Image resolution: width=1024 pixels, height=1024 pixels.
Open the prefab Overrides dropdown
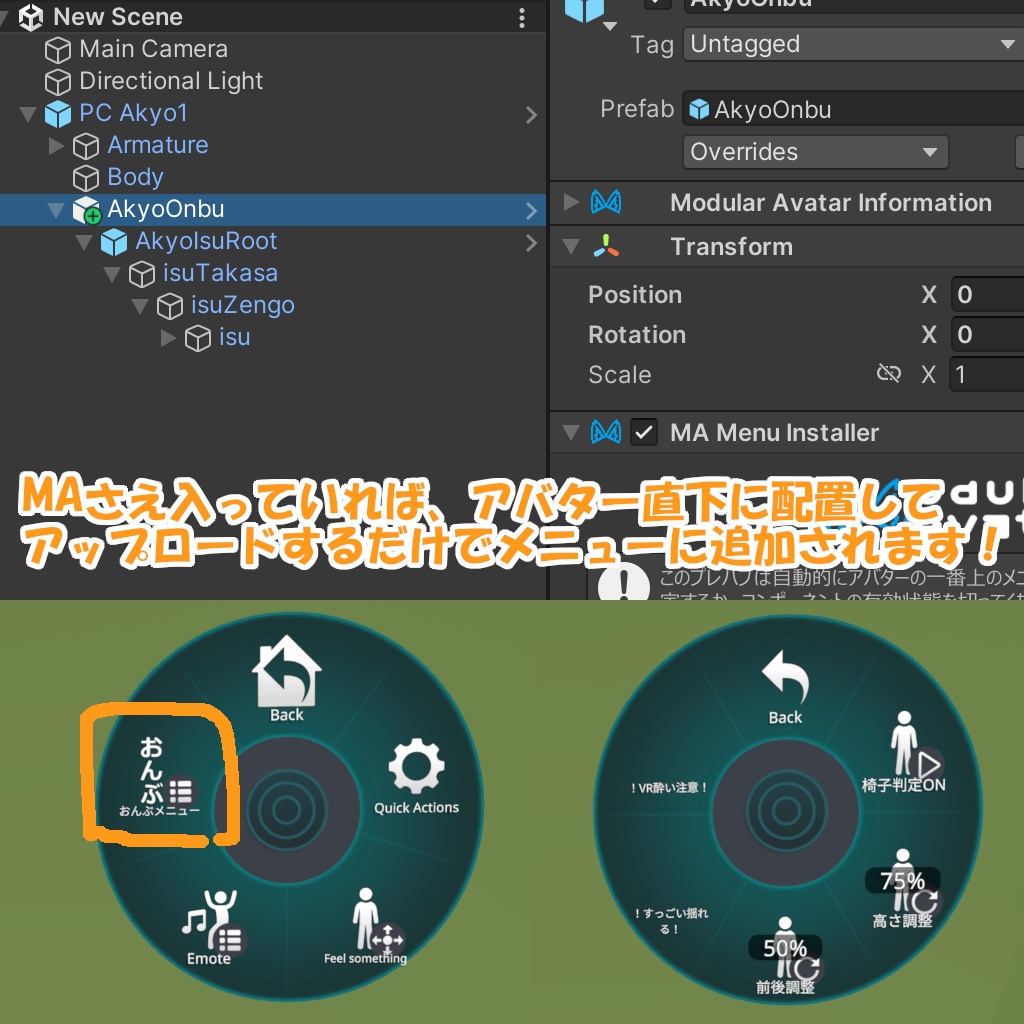point(814,152)
